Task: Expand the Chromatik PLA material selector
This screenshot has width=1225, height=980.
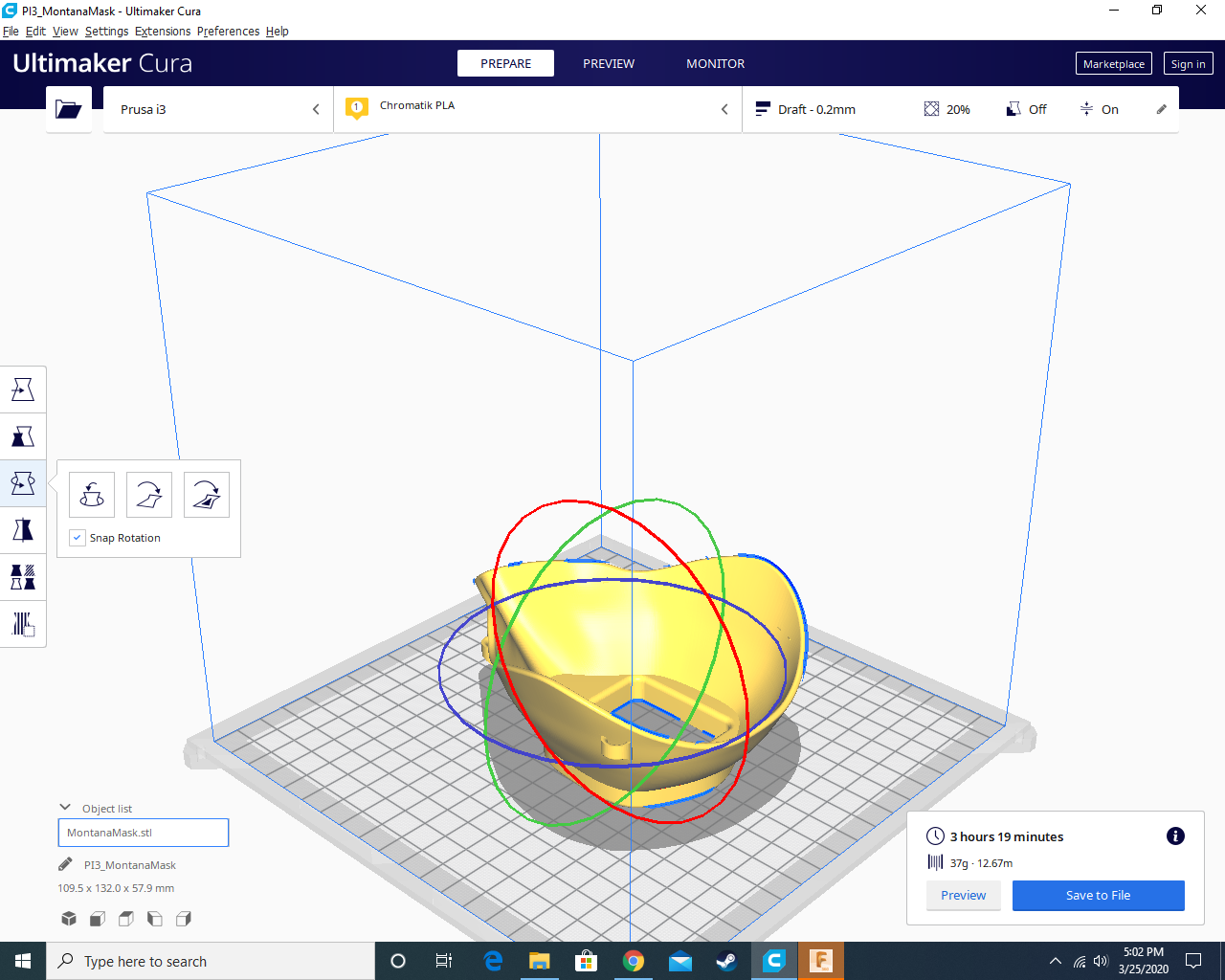Action: click(x=538, y=109)
